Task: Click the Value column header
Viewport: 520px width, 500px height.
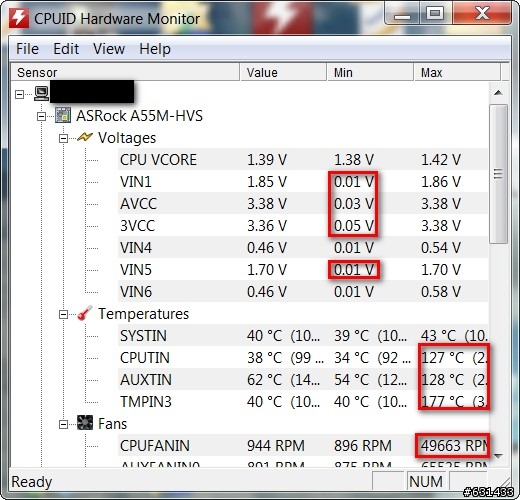Action: point(283,72)
